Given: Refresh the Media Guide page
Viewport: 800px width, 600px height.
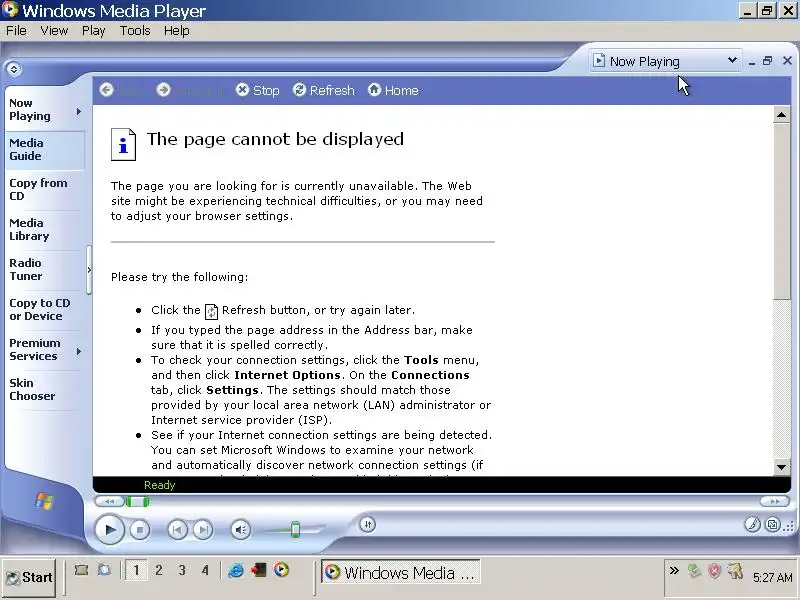Looking at the screenshot, I should tap(324, 90).
